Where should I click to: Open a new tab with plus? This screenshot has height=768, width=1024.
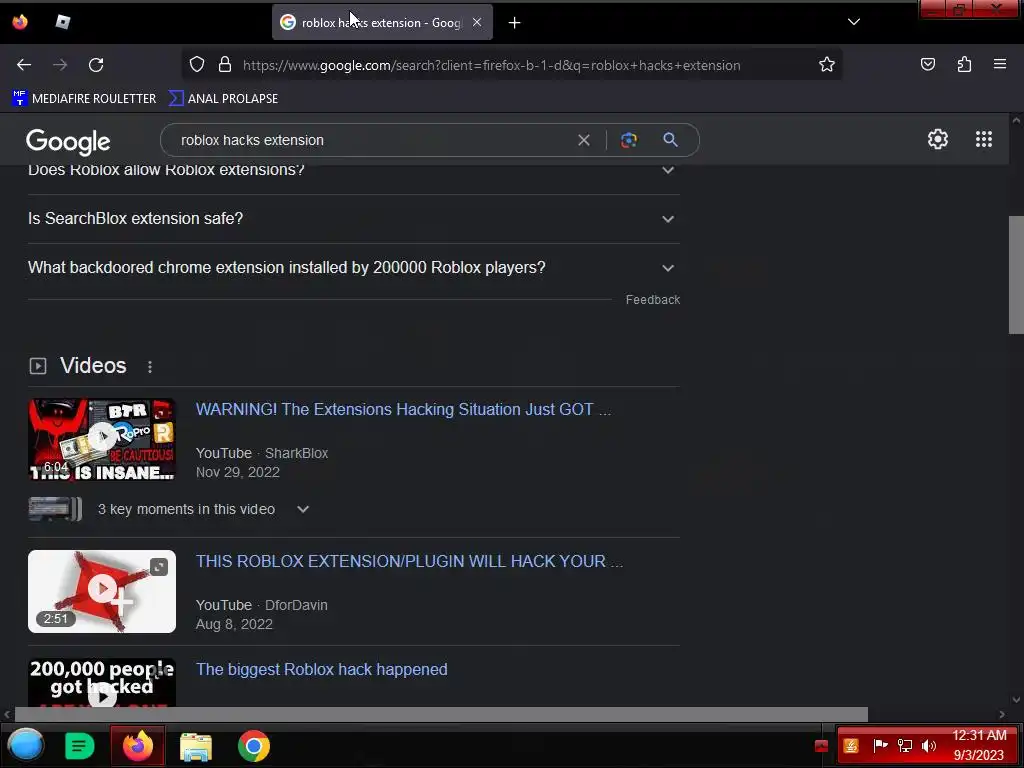coord(515,23)
